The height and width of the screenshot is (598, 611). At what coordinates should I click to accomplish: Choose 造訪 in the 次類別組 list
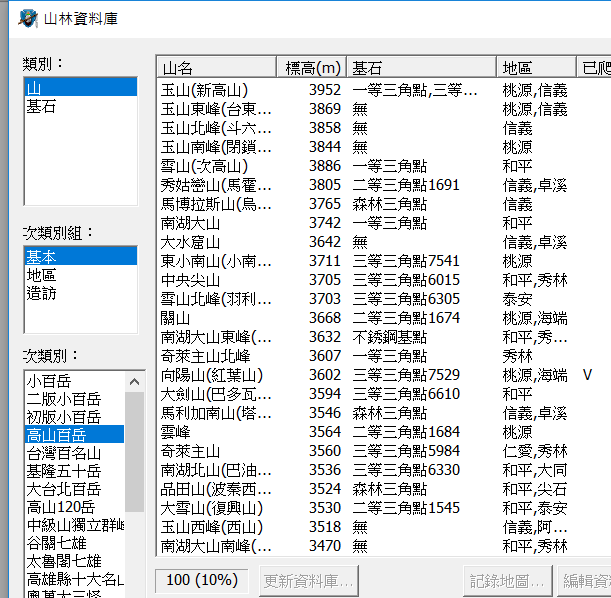coord(41,292)
